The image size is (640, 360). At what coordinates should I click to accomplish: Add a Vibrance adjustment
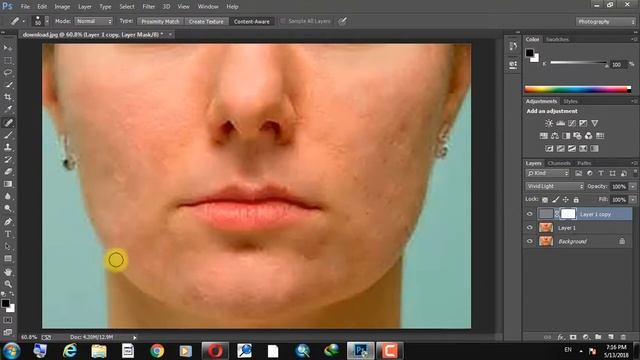pyautogui.click(x=595, y=123)
